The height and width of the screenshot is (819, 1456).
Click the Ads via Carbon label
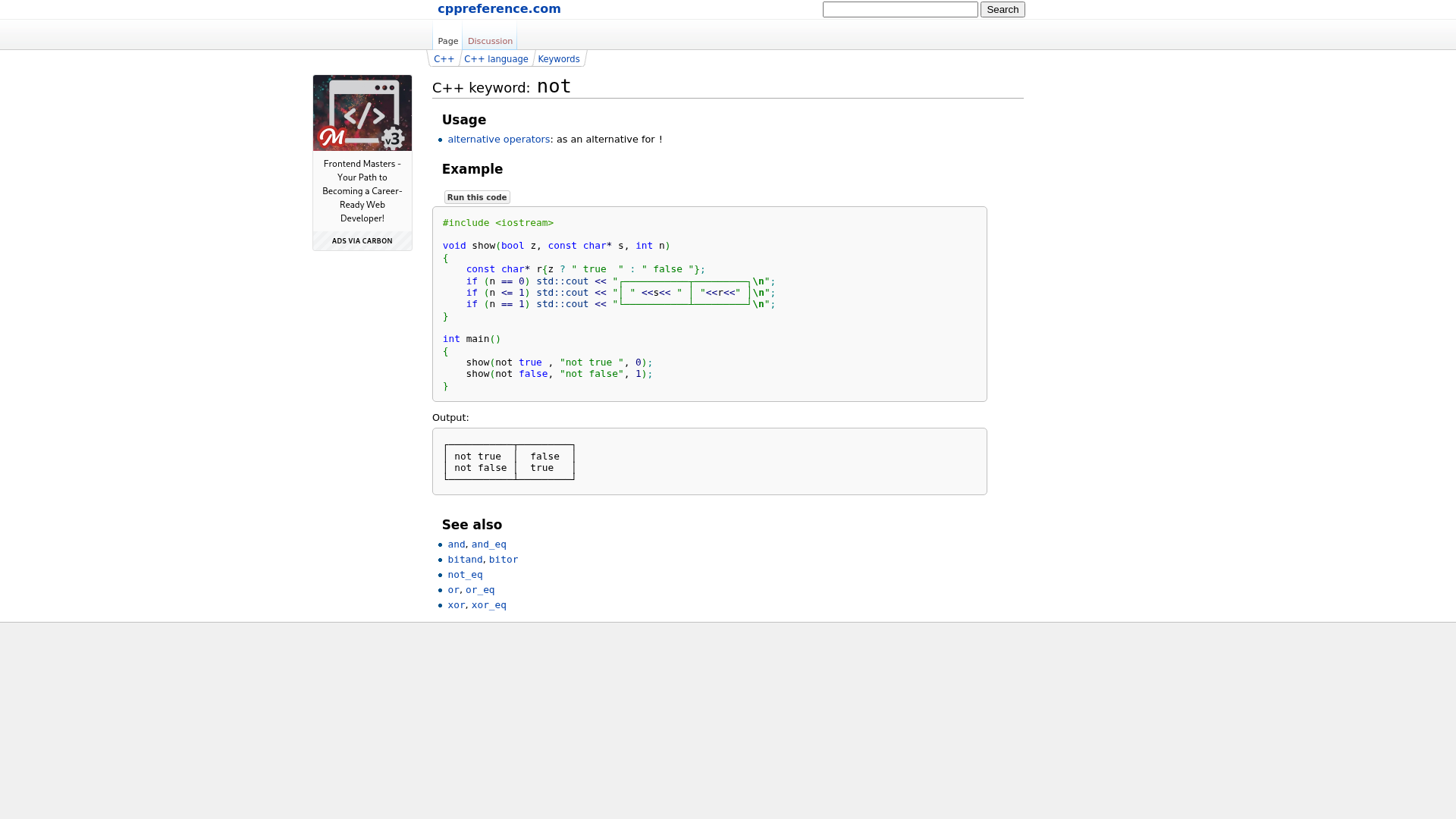[362, 241]
